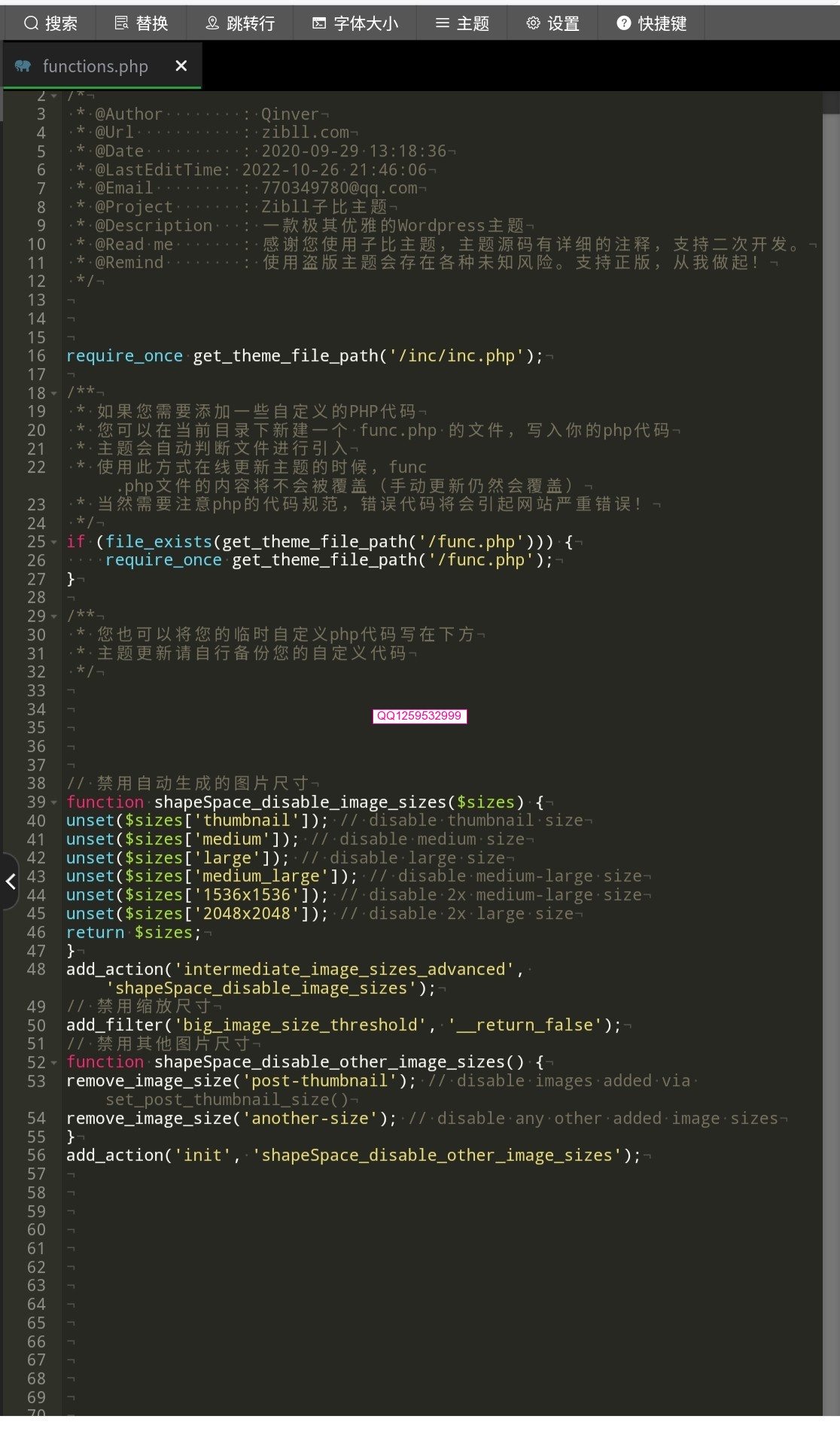Screen dimensions: 840x1434
Task: Open the 替换 replace tool
Action: 141,23
